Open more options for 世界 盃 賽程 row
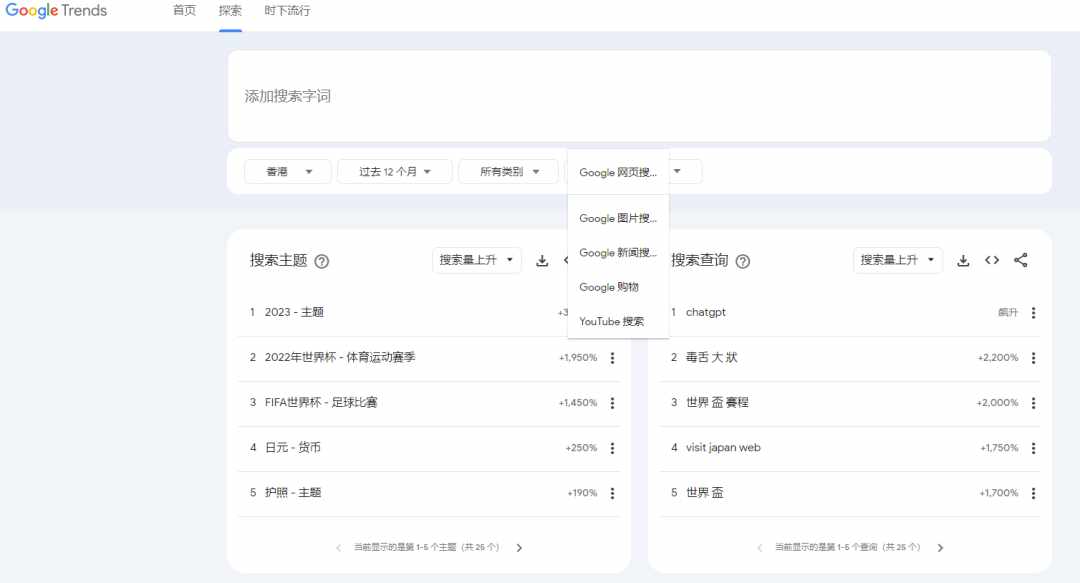The width and height of the screenshot is (1080, 583). [1033, 403]
